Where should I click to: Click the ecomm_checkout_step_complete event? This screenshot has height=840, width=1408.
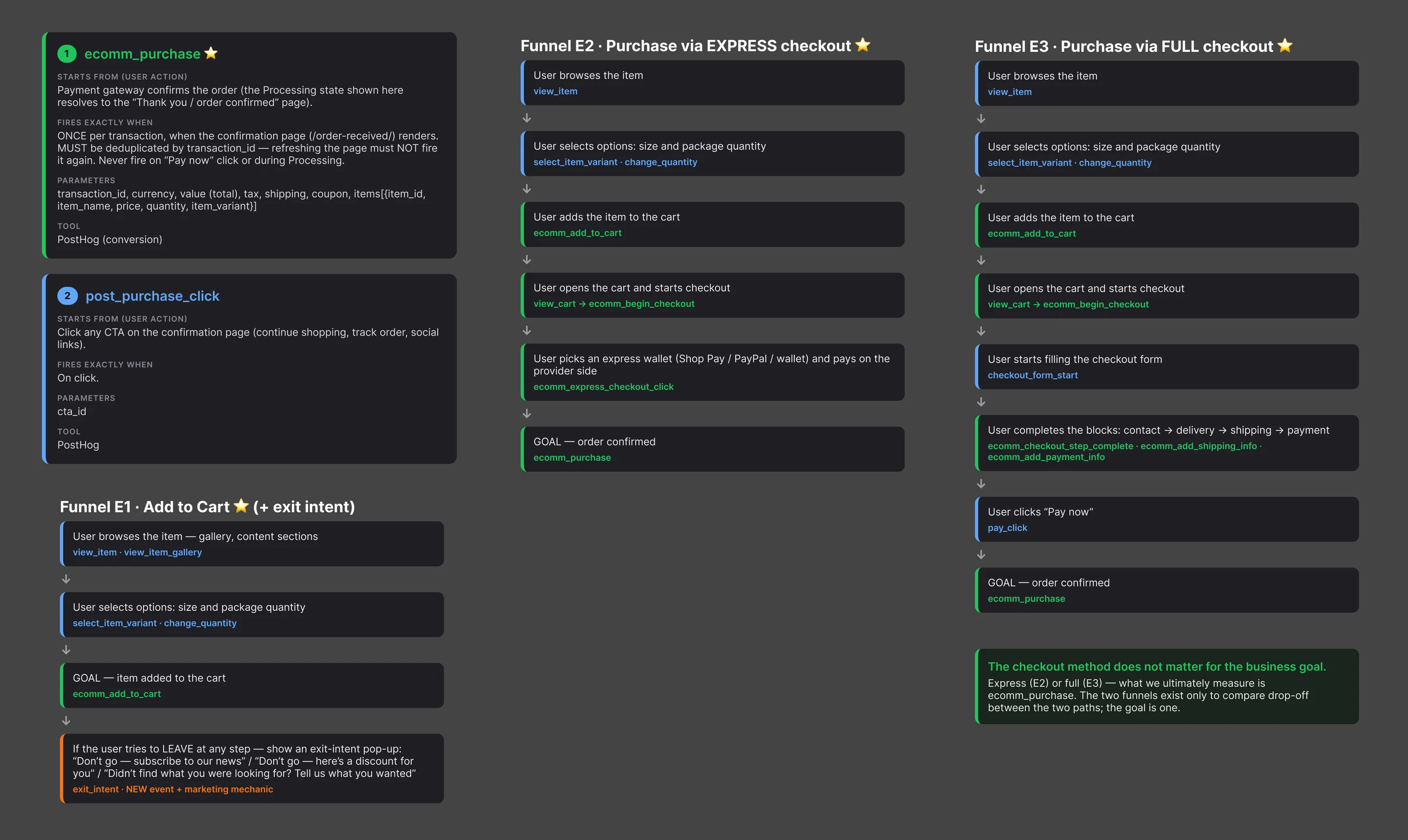tap(1060, 446)
